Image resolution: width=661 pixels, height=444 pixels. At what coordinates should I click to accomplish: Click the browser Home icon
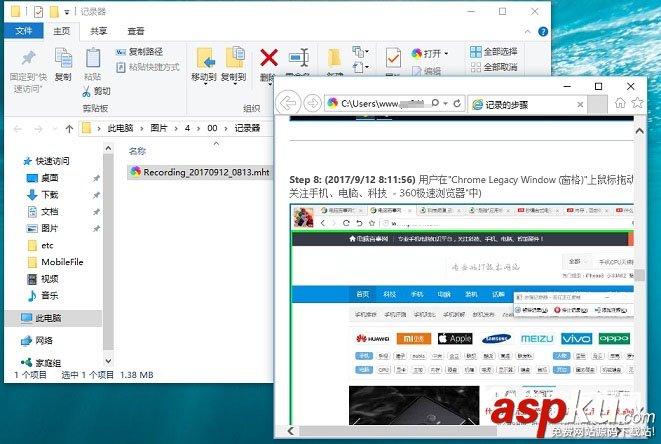click(x=620, y=102)
